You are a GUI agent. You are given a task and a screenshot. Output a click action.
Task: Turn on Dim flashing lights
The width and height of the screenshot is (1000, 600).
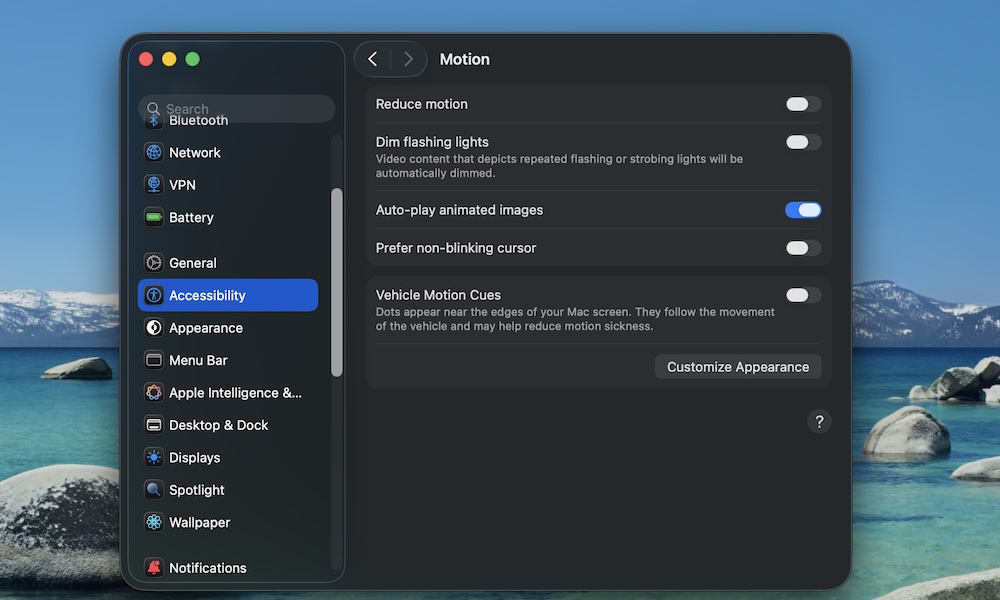pyautogui.click(x=803, y=142)
